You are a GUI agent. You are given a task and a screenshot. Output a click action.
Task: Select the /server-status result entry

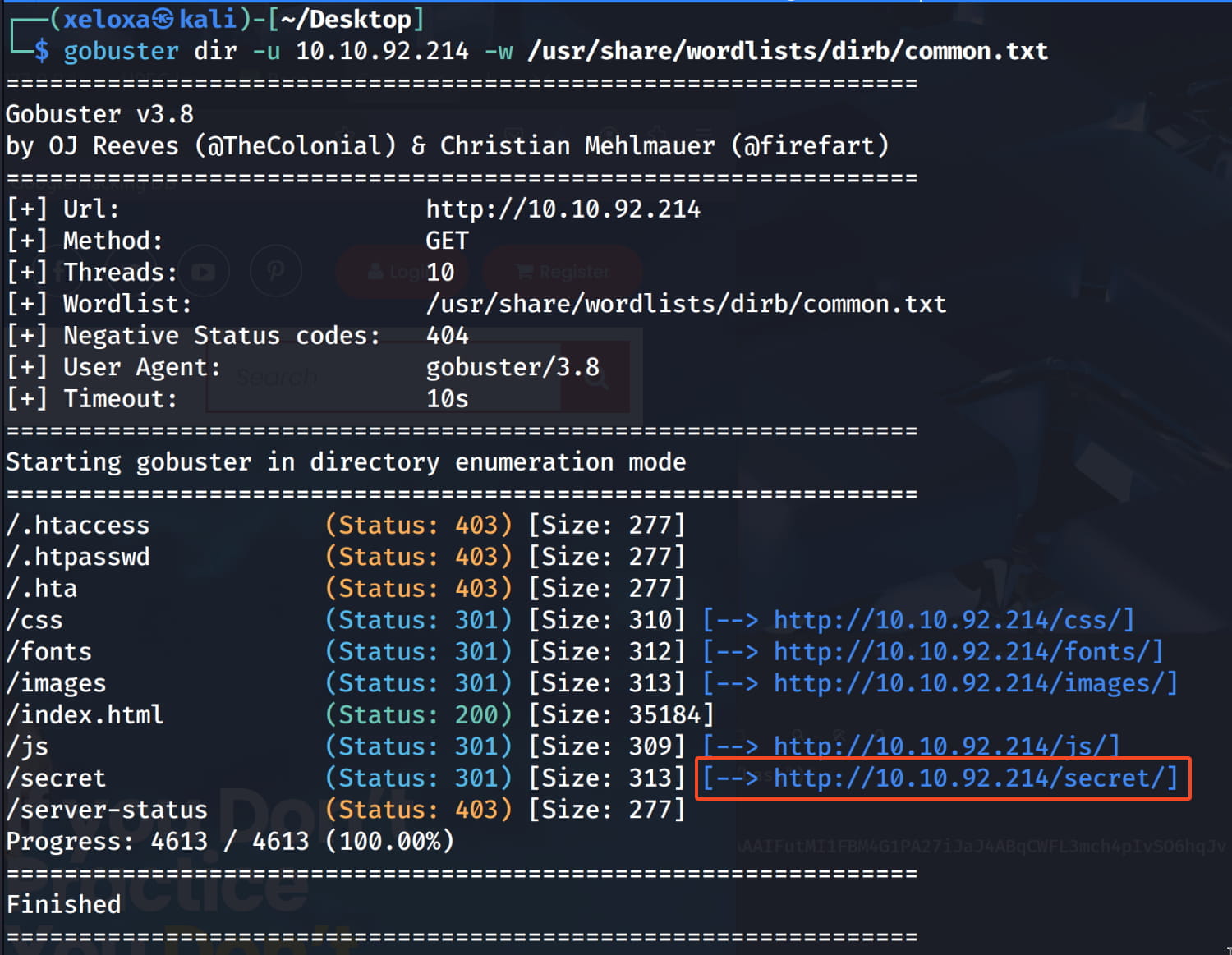click(x=107, y=810)
